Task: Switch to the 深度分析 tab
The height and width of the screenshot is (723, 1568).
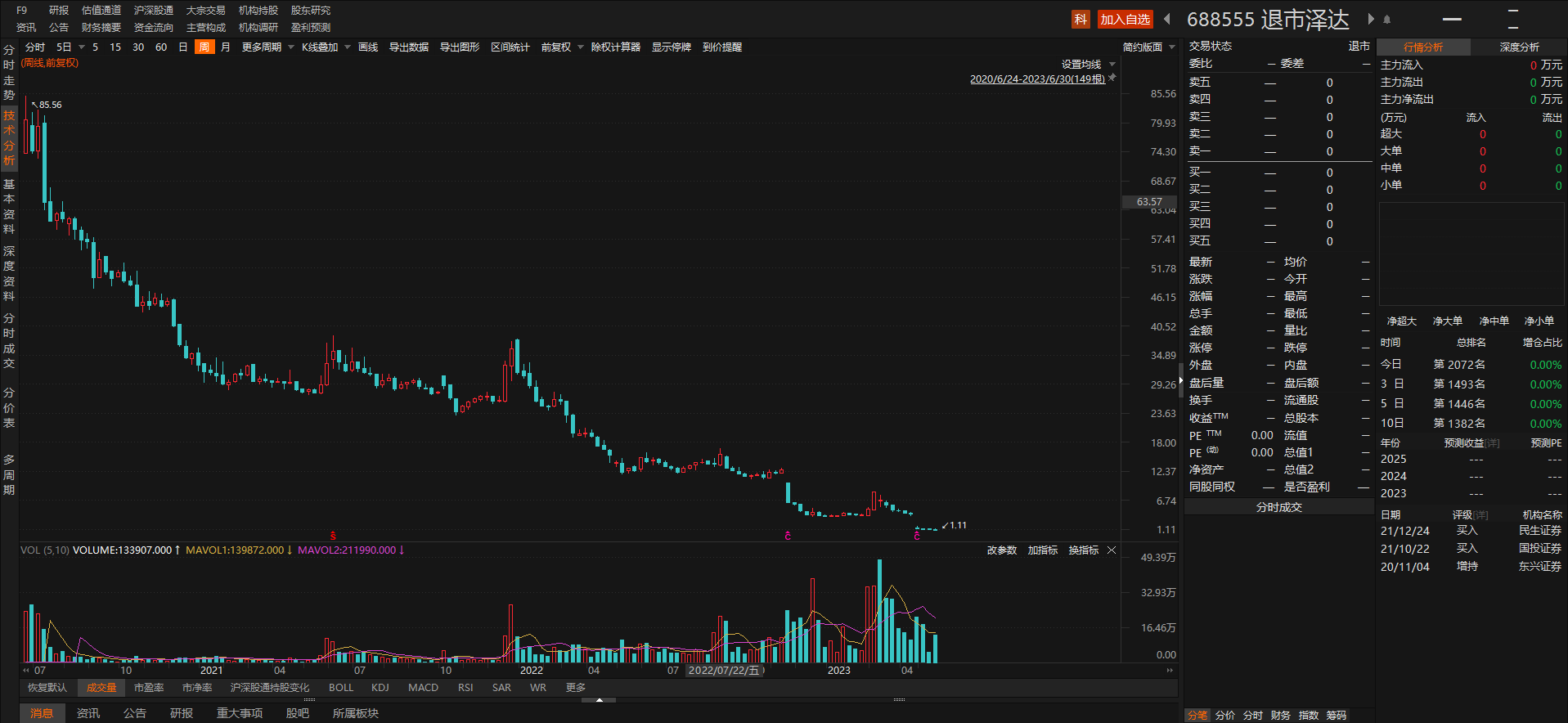Action: [1519, 47]
